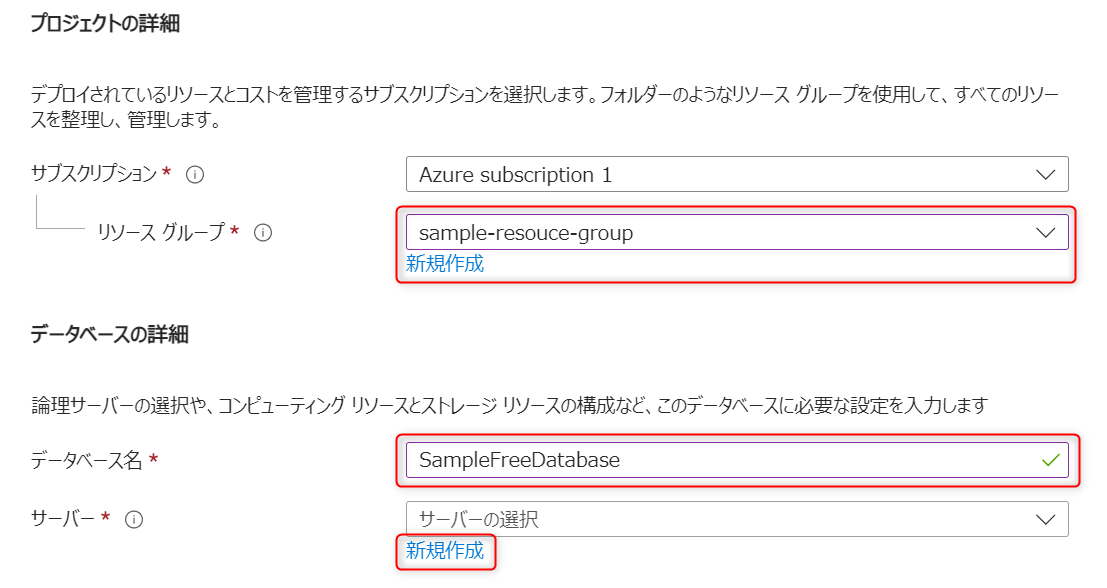Image resolution: width=1107 pixels, height=588 pixels.
Task: Click the サブスクリプション field label
Action: [95, 175]
